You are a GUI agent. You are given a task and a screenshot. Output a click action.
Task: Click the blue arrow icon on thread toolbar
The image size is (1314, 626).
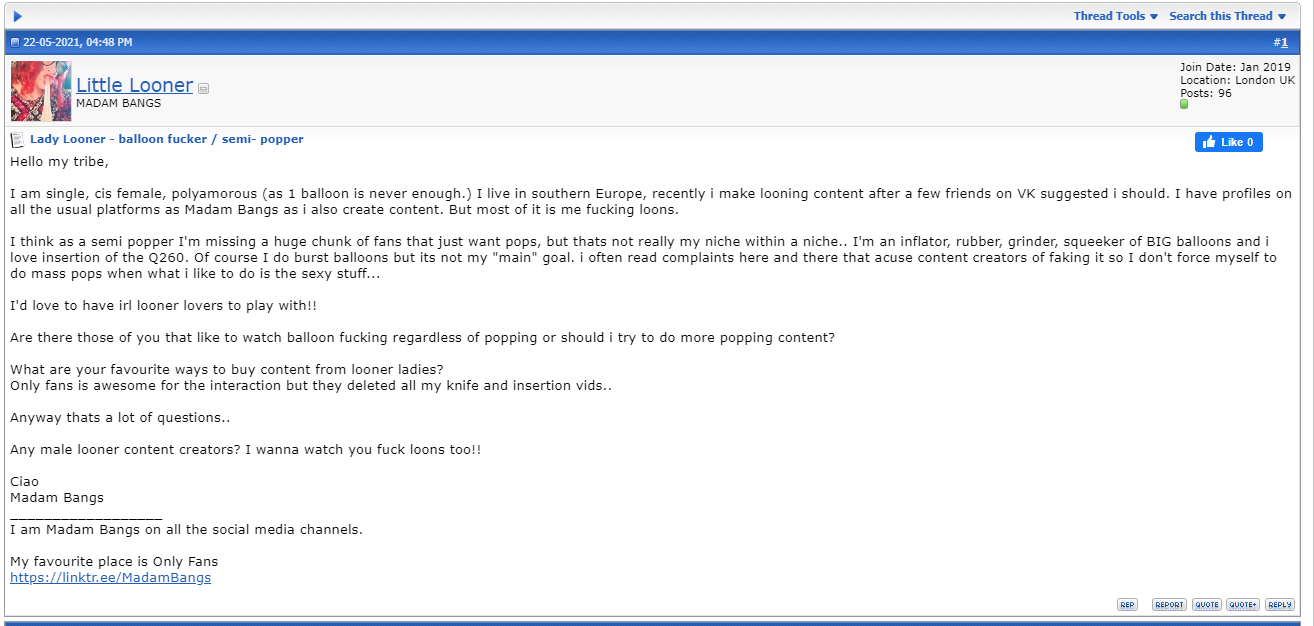point(17,16)
